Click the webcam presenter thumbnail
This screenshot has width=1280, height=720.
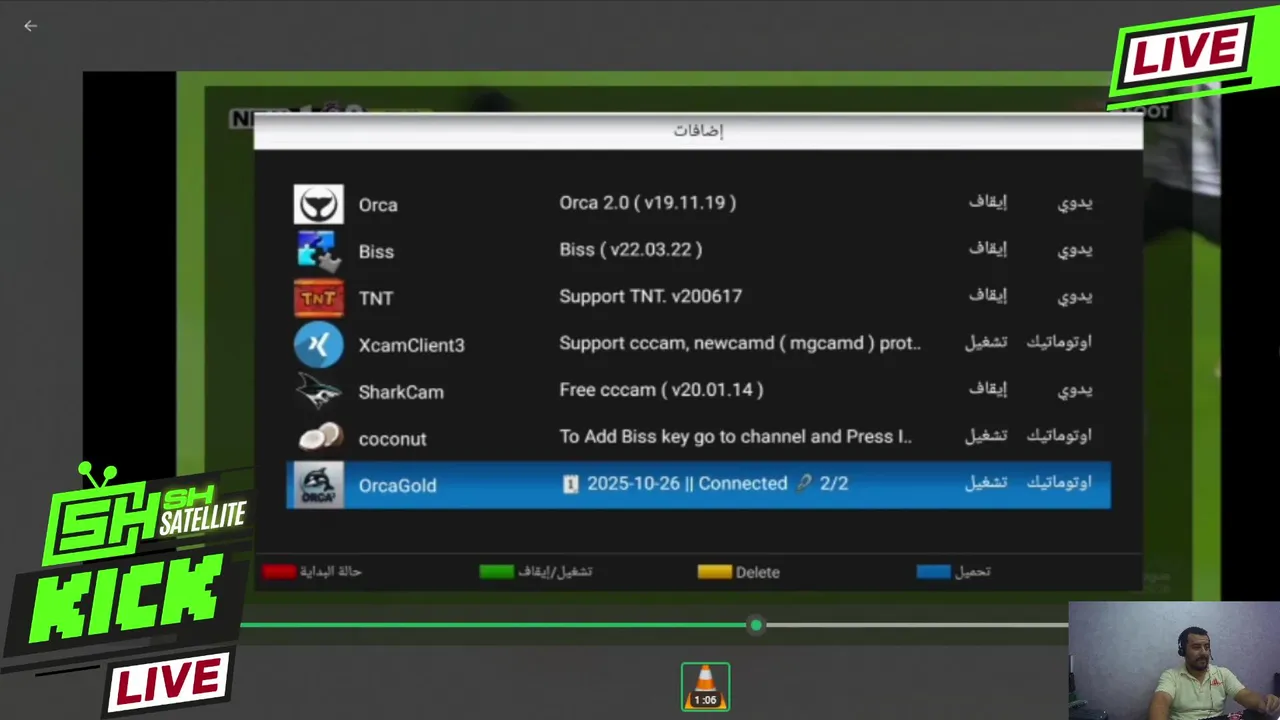point(1174,660)
